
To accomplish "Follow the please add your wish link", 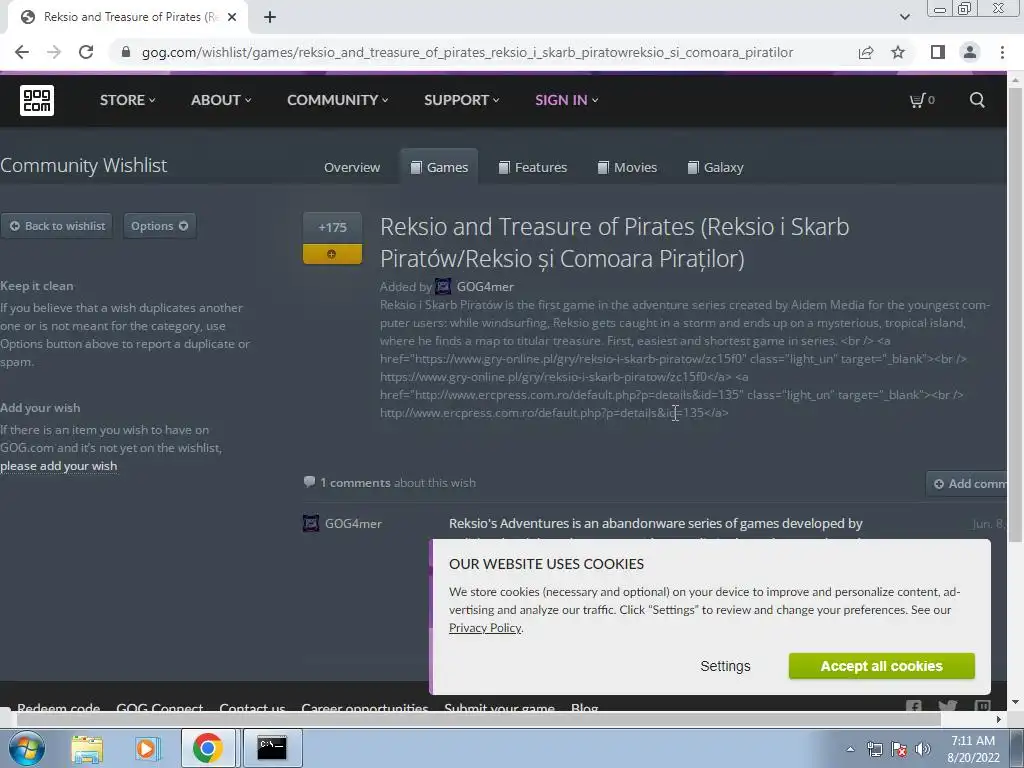I will (x=59, y=466).
